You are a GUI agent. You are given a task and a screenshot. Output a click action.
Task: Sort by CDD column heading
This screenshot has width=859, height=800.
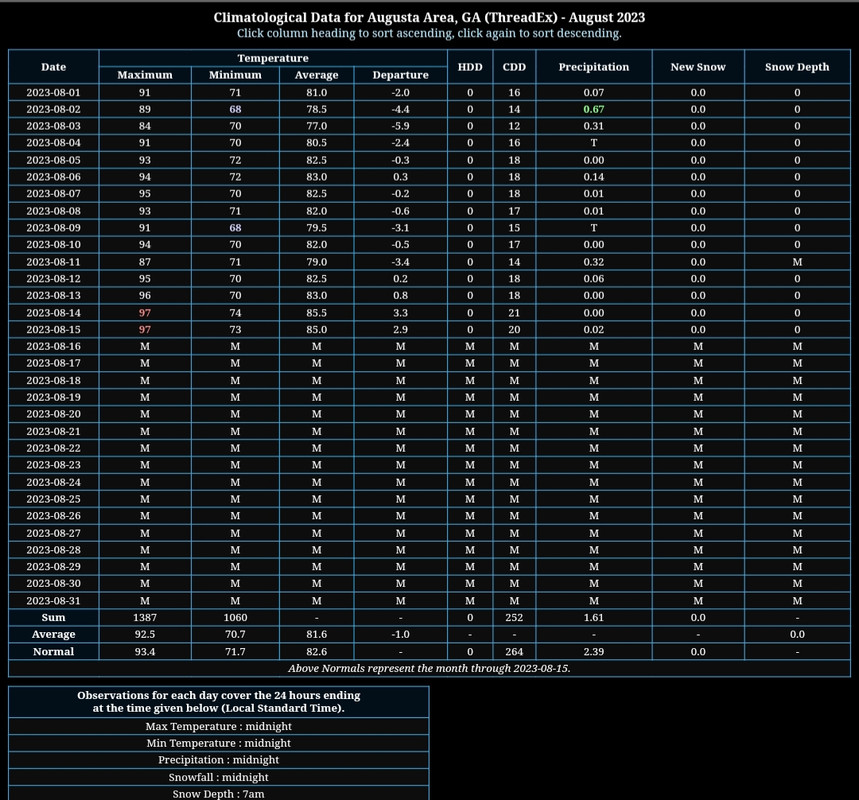[514, 67]
